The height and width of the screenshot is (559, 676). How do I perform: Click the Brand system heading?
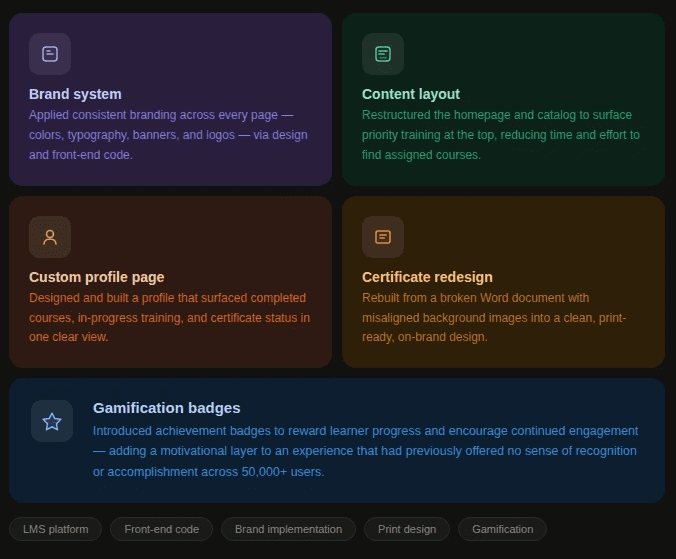(x=75, y=94)
